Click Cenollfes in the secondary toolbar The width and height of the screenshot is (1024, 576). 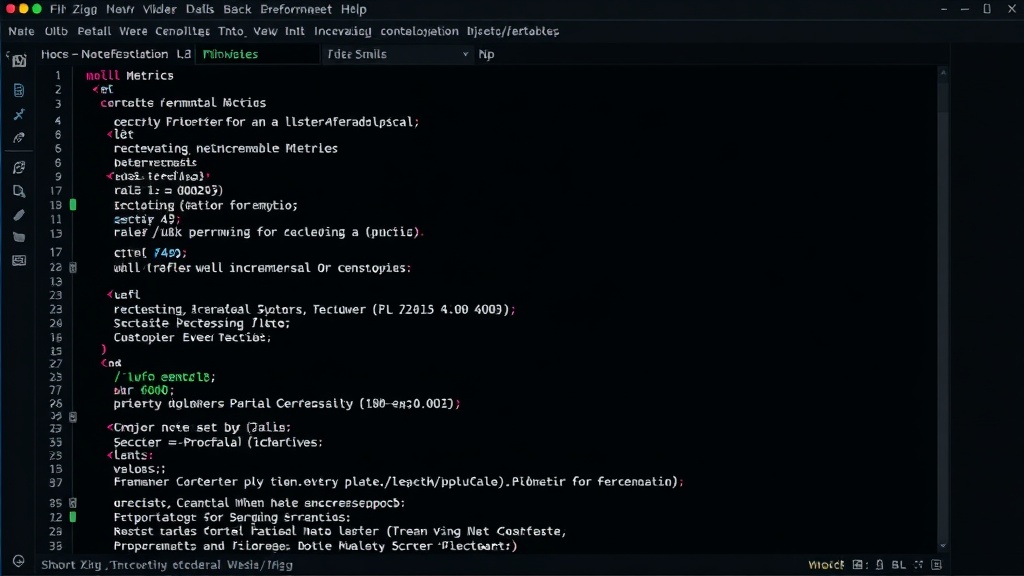click(182, 31)
